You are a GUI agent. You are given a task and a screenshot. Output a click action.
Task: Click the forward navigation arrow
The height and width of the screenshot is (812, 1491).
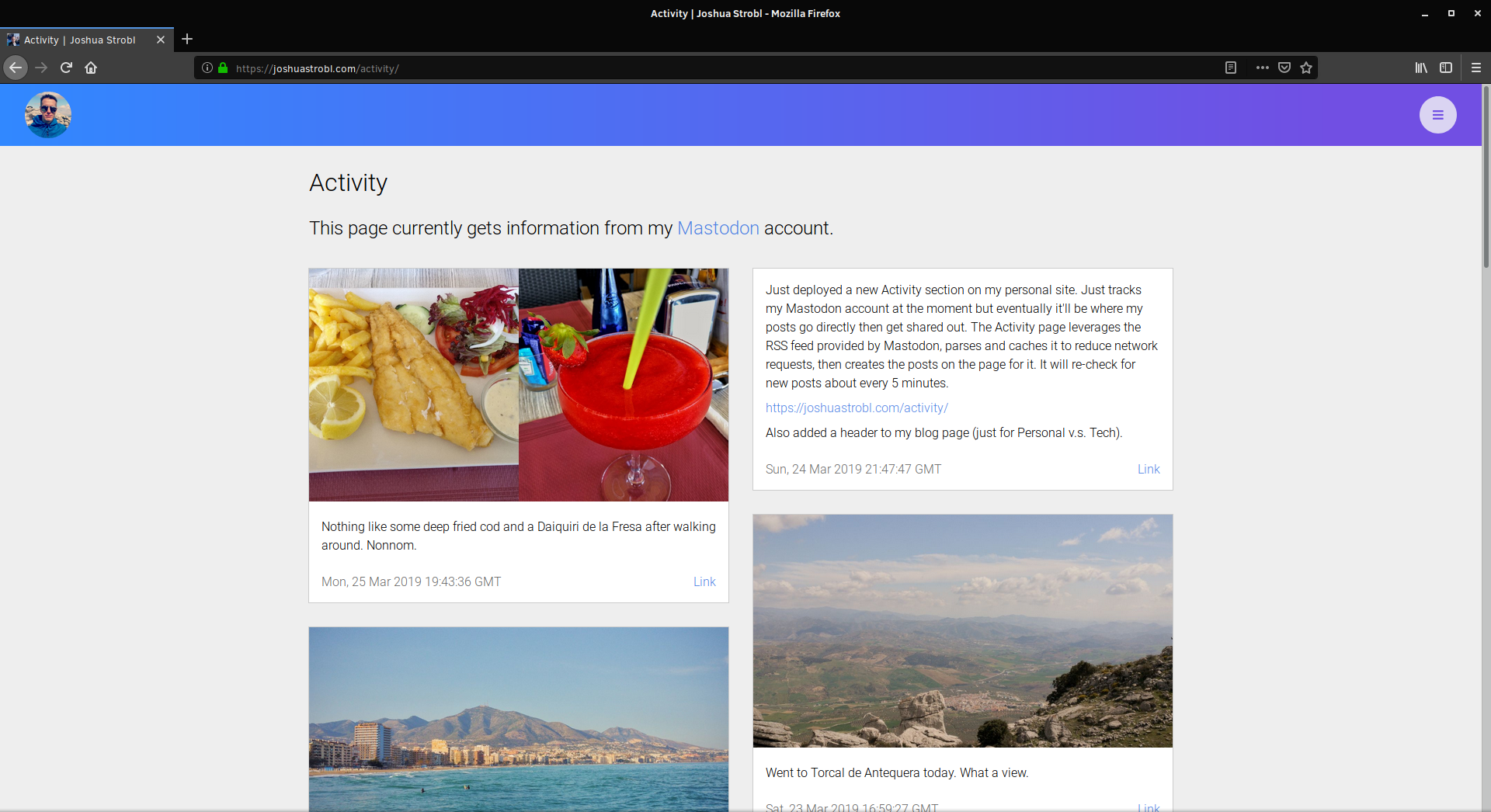pyautogui.click(x=41, y=68)
